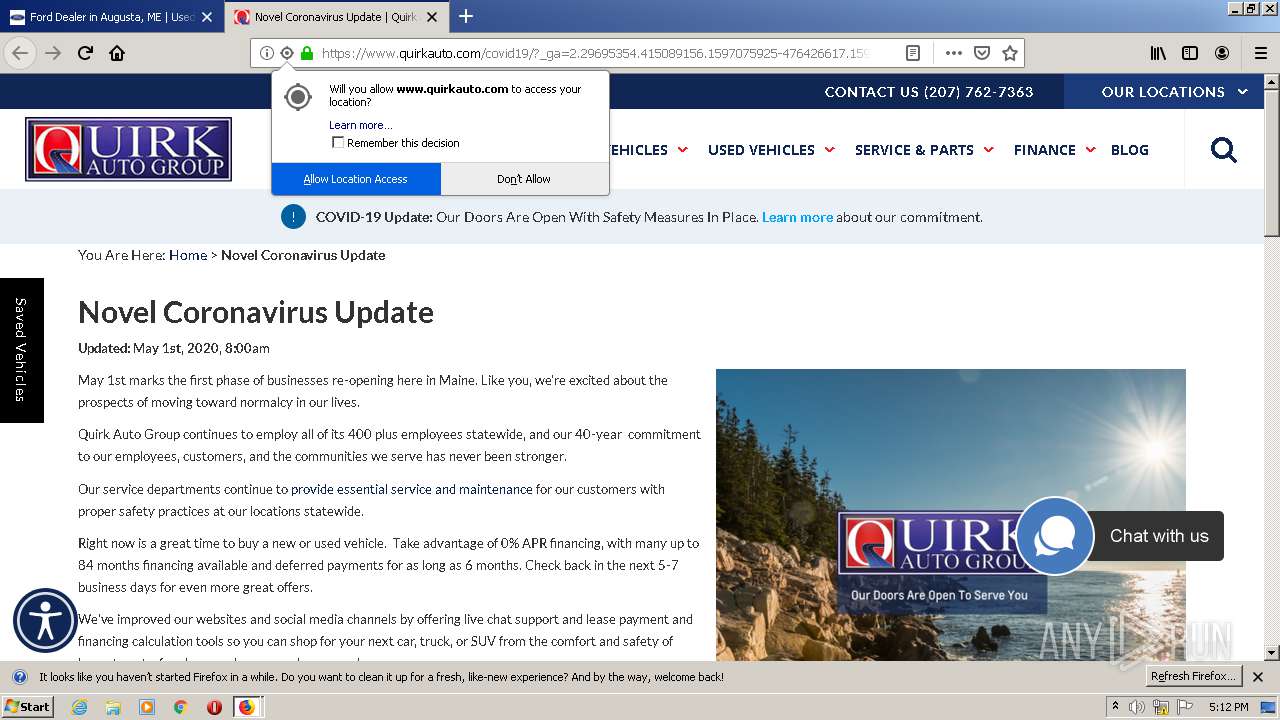Image resolution: width=1280 pixels, height=720 pixels.
Task: Call Contact Us phone number link
Action: pyautogui.click(x=929, y=91)
